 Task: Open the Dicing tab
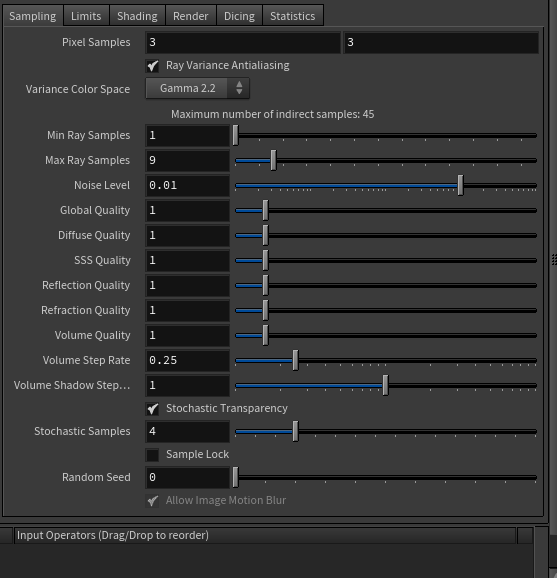[x=239, y=16]
